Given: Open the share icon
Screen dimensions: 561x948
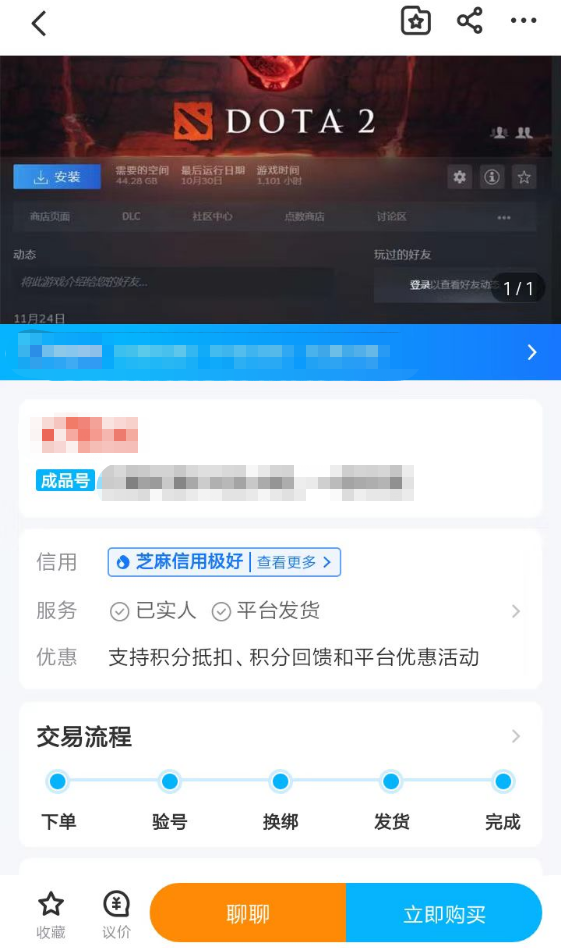Looking at the screenshot, I should pyautogui.click(x=469, y=21).
